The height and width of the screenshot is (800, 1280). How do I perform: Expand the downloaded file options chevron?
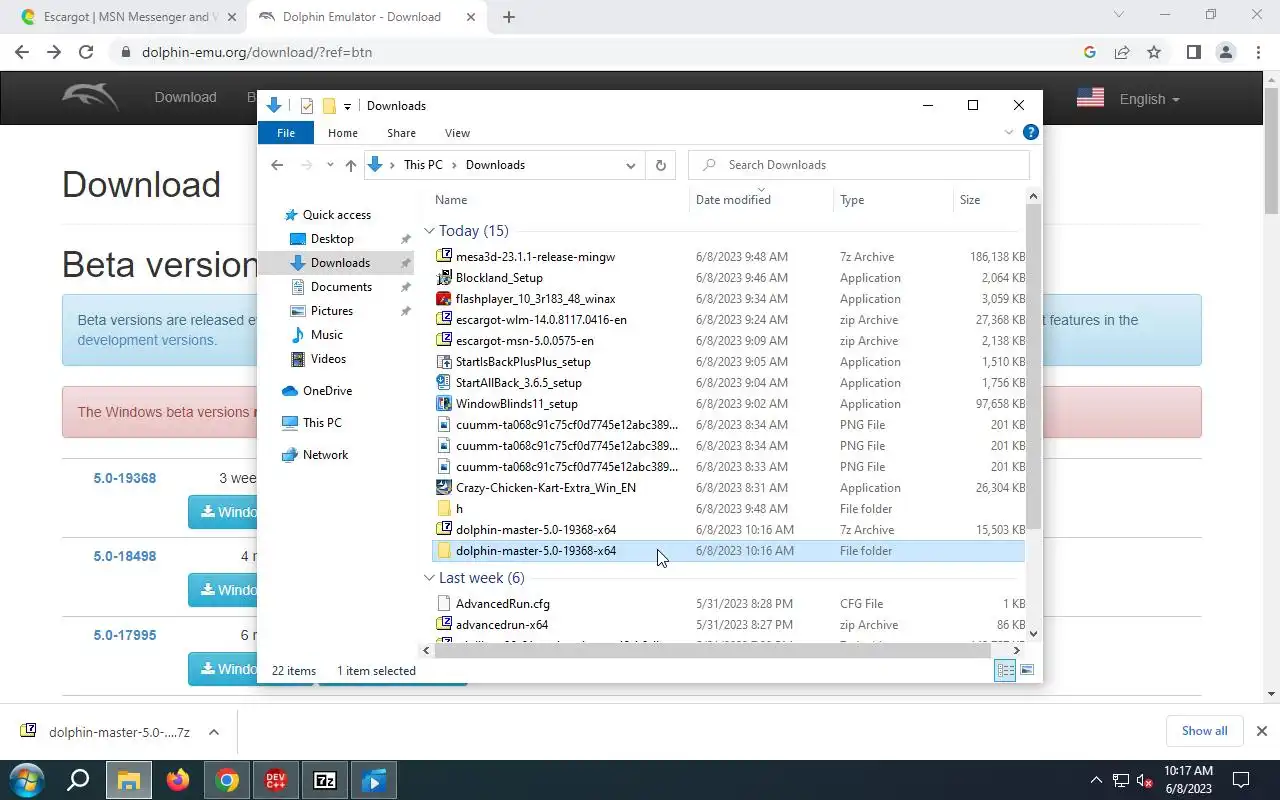214,732
